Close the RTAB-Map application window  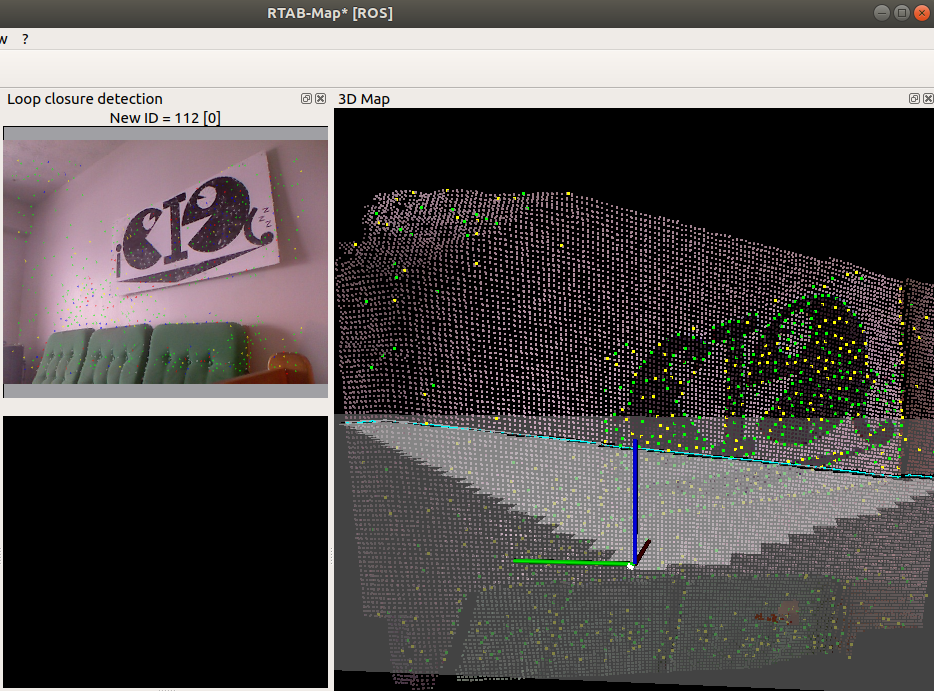(921, 13)
